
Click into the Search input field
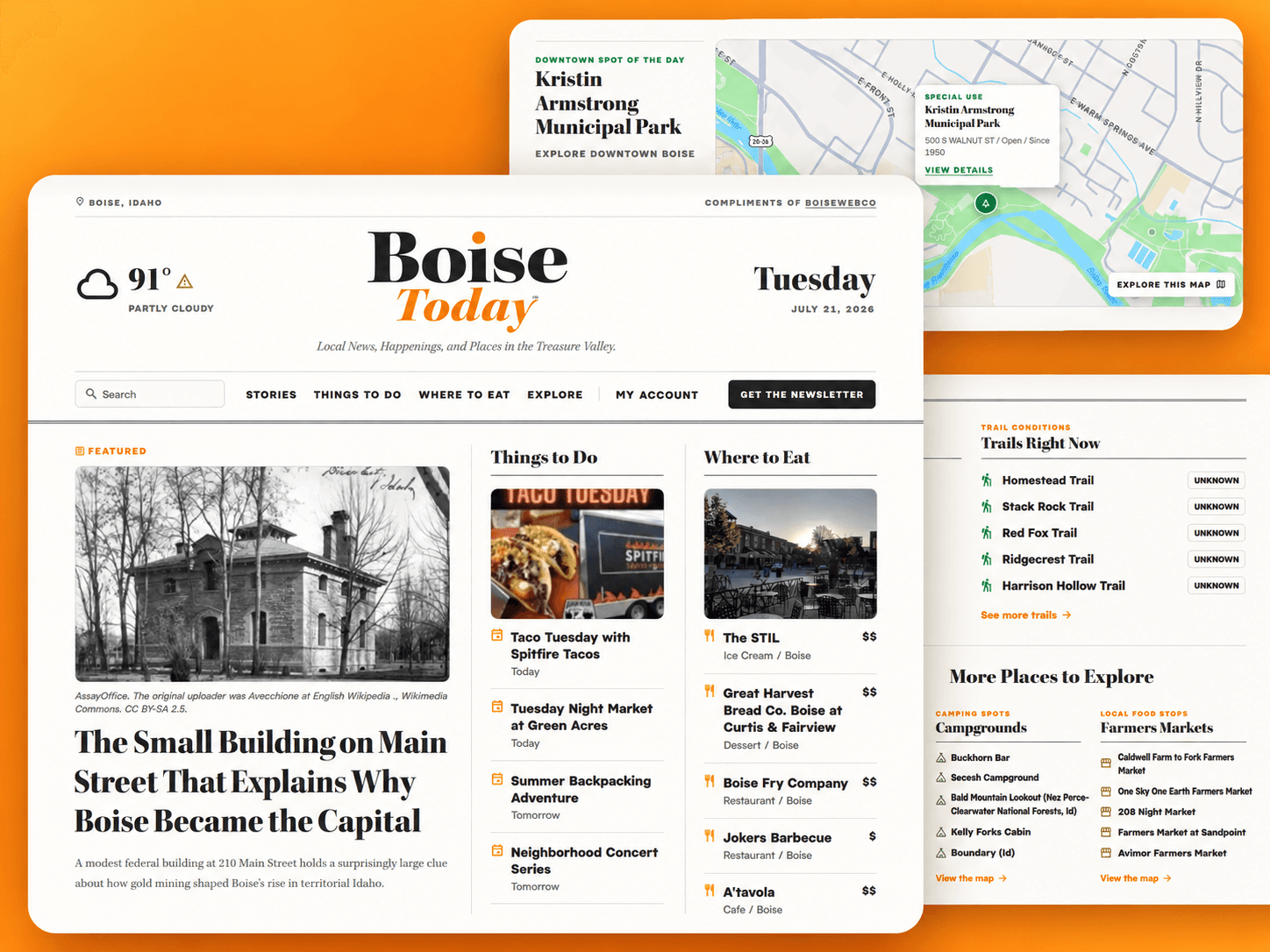[150, 394]
